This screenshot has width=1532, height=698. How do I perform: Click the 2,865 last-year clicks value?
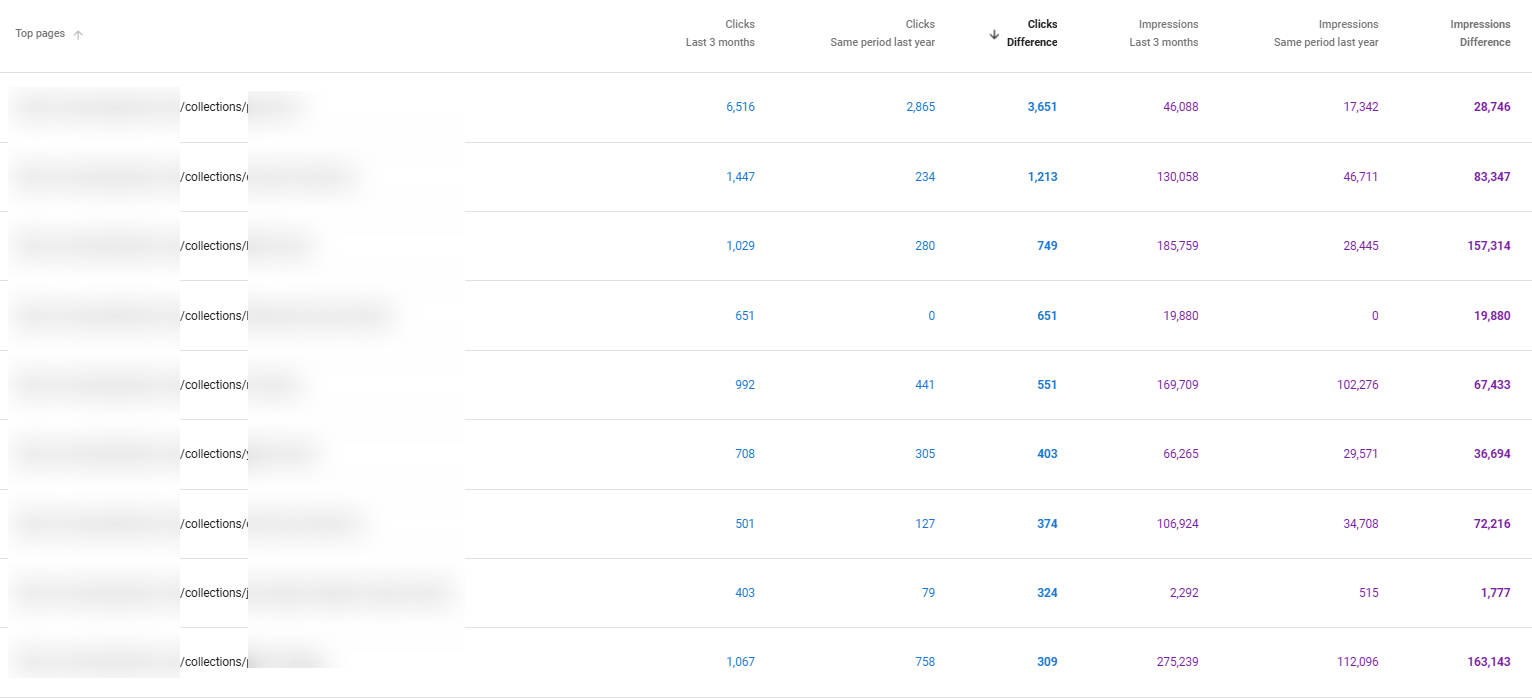920,107
